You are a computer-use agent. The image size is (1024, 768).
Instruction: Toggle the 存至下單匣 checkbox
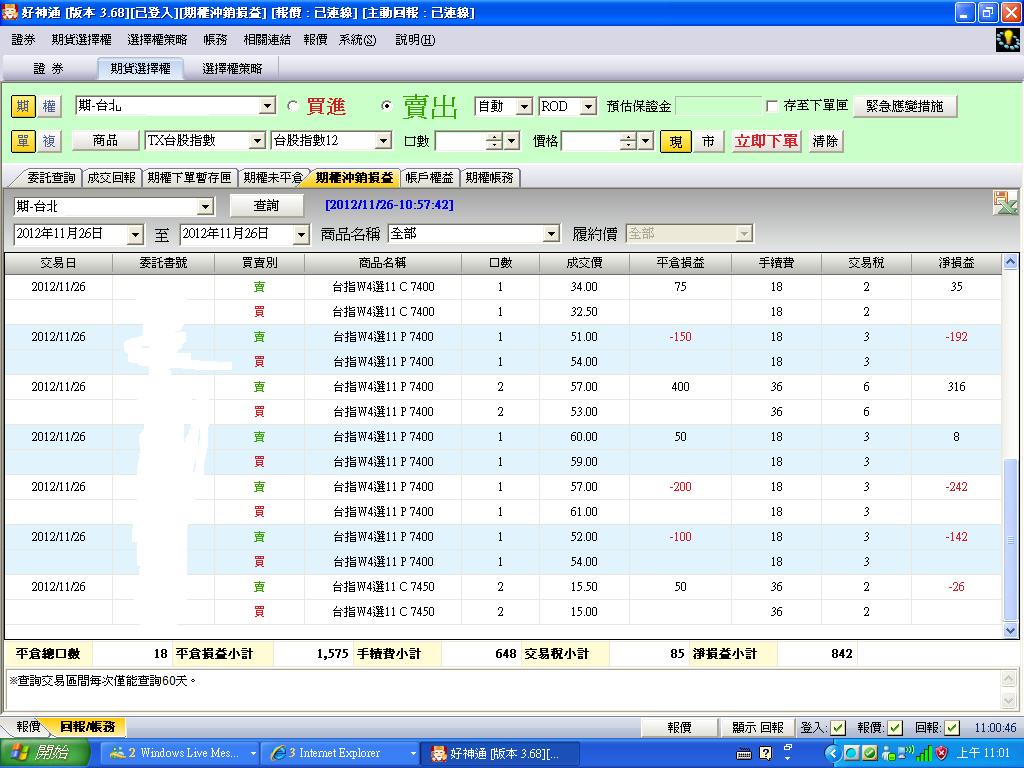pos(771,106)
